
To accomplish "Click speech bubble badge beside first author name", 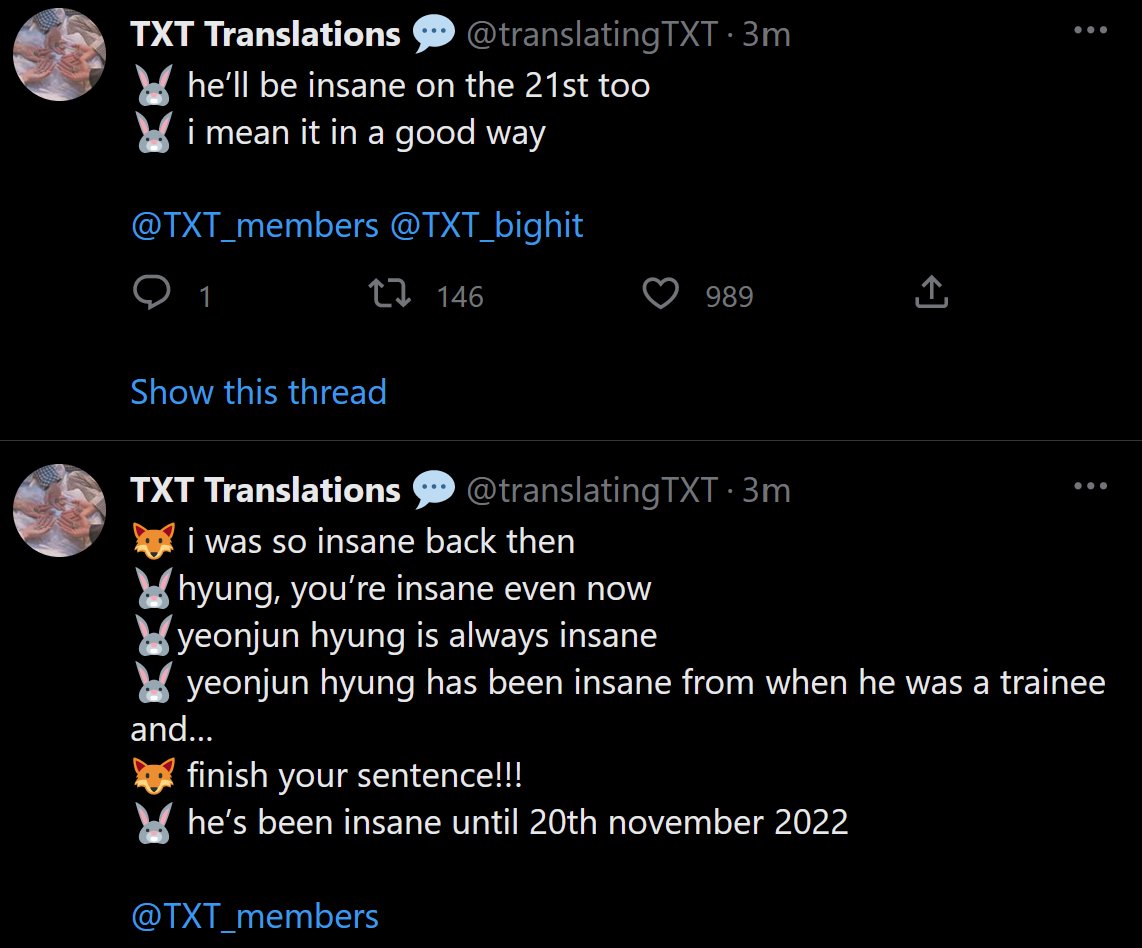I will click(433, 34).
